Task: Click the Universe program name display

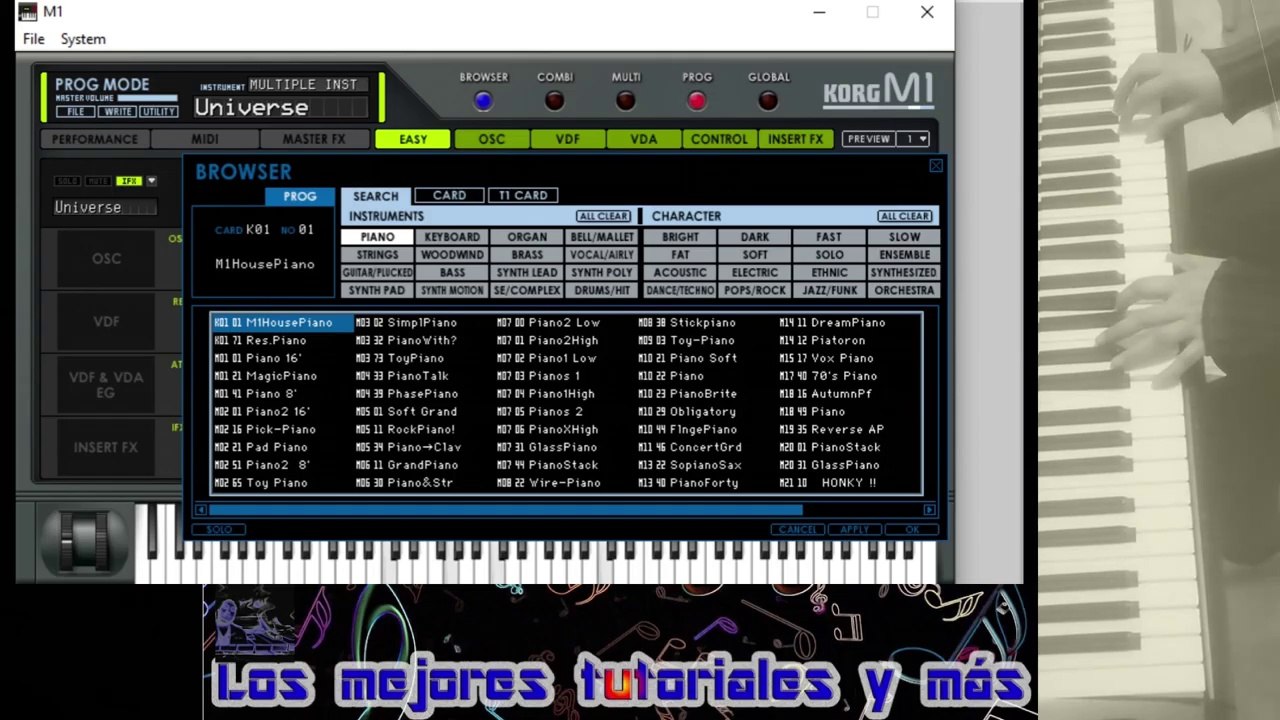Action: (x=282, y=108)
